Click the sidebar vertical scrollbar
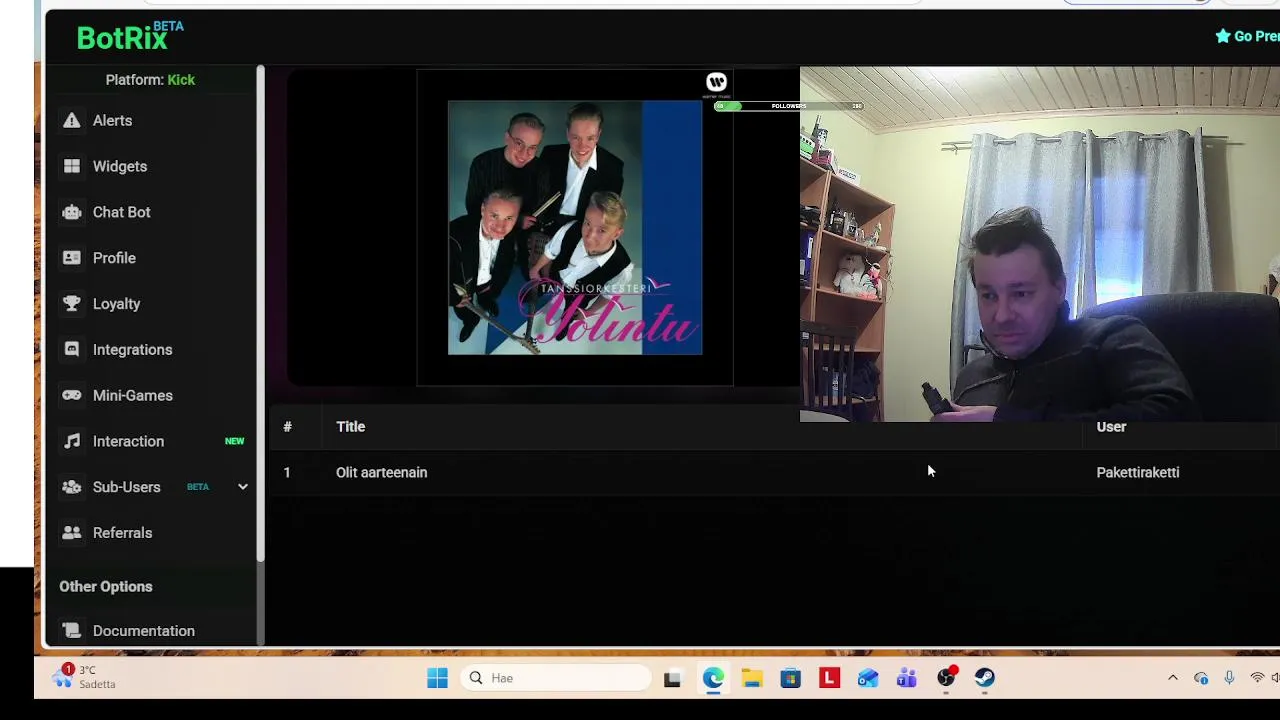1280x720 pixels. click(260, 313)
